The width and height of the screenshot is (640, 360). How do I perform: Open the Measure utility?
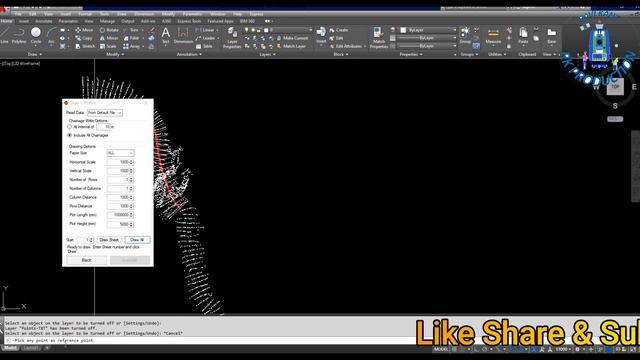tap(493, 36)
